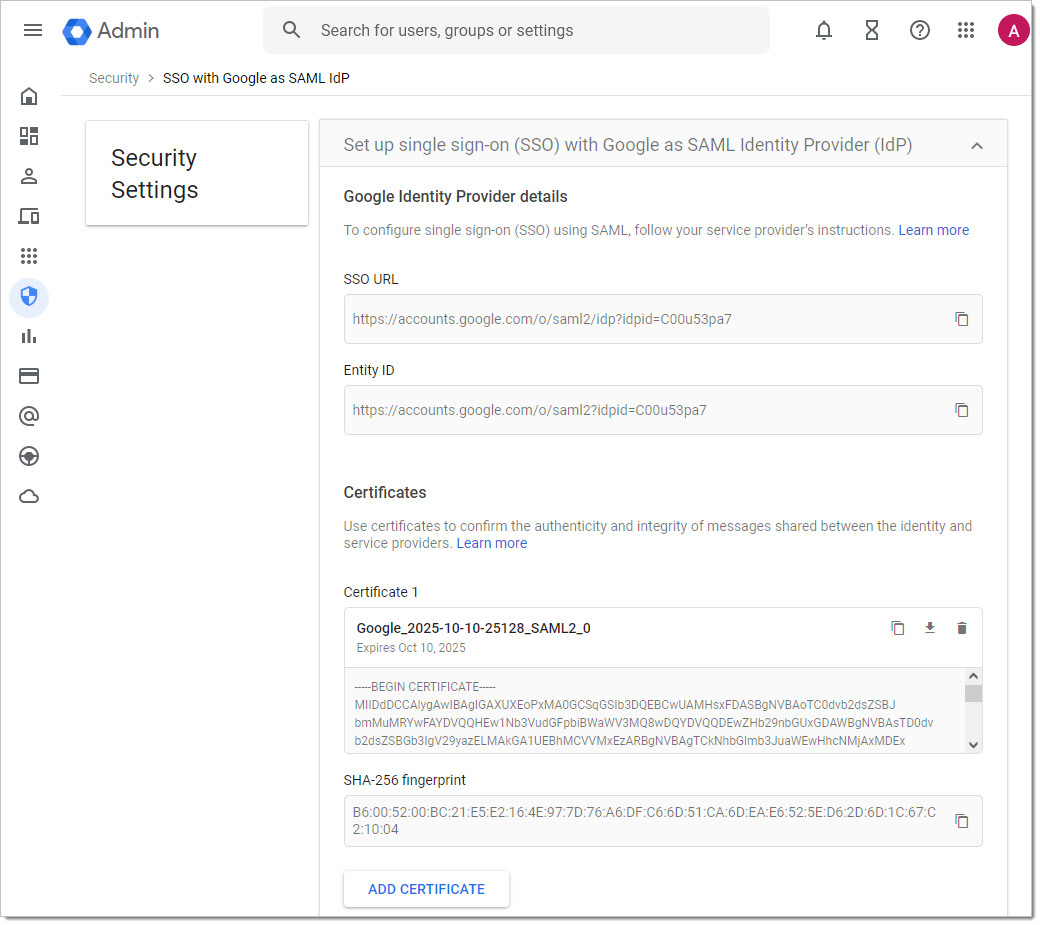This screenshot has height=925, width=1040.
Task: Open the cloud icon in sidebar
Action: click(x=29, y=497)
